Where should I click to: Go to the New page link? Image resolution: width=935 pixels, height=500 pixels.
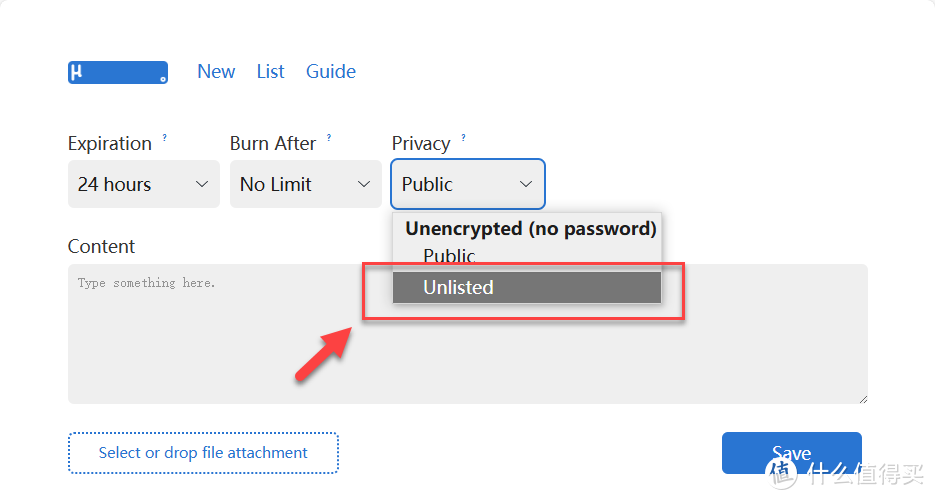point(216,72)
